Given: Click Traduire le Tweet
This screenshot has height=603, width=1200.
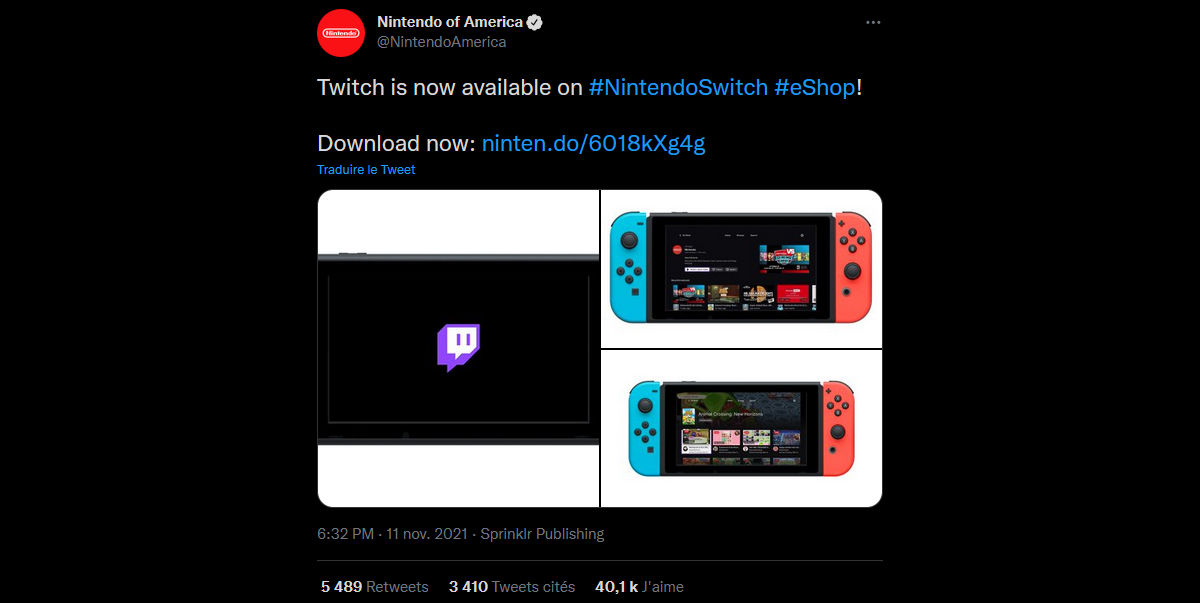Looking at the screenshot, I should (x=365, y=169).
